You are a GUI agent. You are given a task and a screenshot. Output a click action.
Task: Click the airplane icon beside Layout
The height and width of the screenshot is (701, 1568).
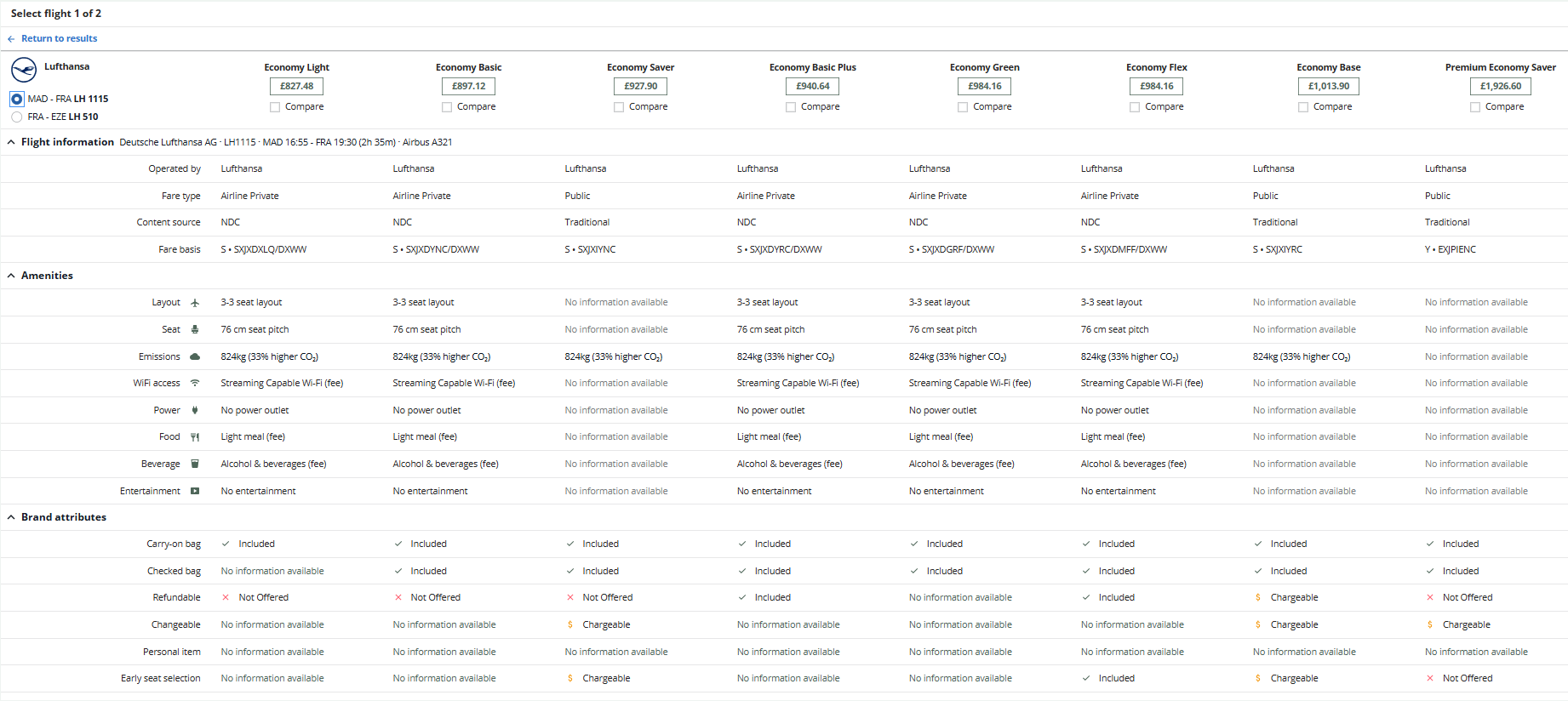pos(195,303)
